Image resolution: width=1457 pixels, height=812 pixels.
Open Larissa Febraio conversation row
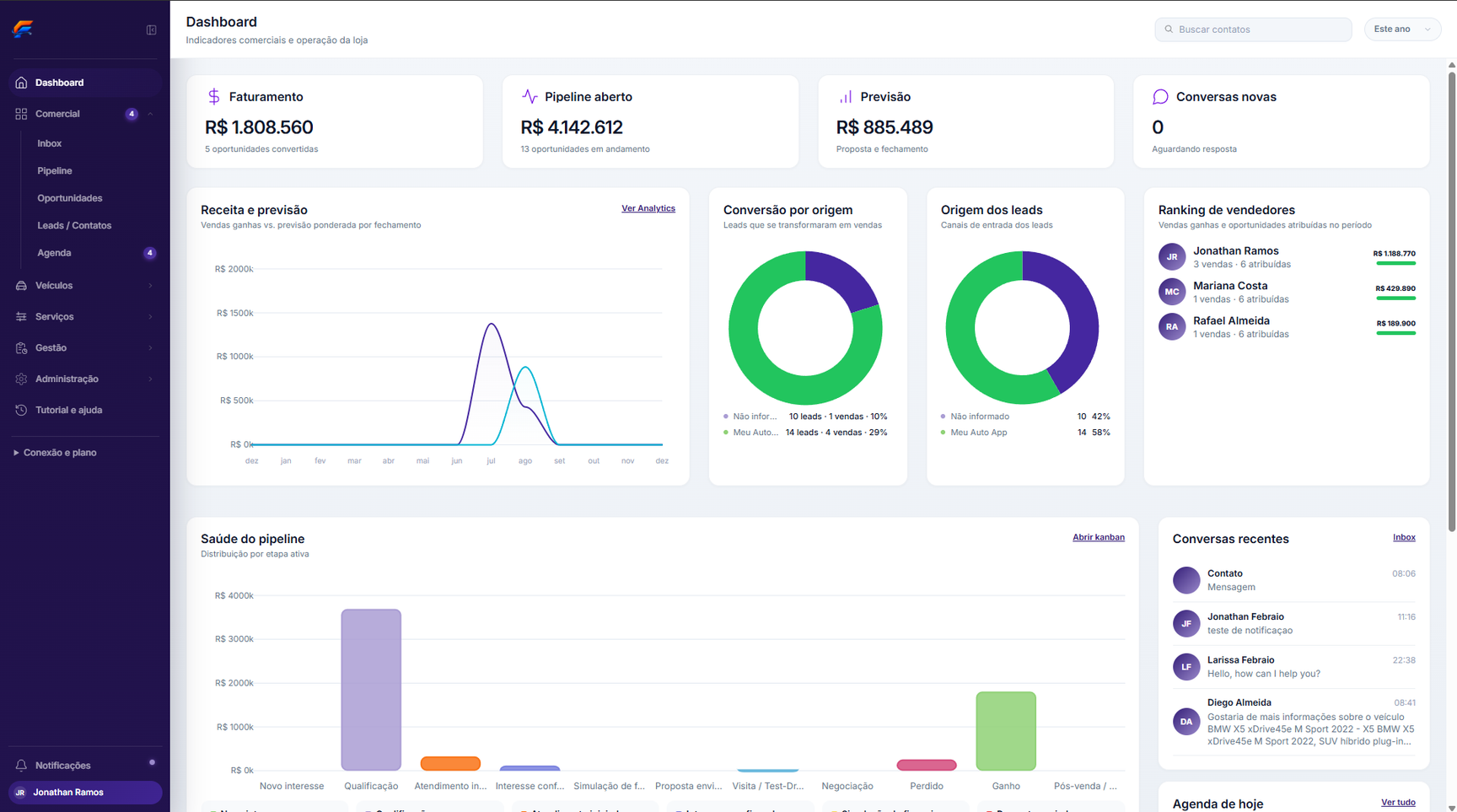[1293, 667]
